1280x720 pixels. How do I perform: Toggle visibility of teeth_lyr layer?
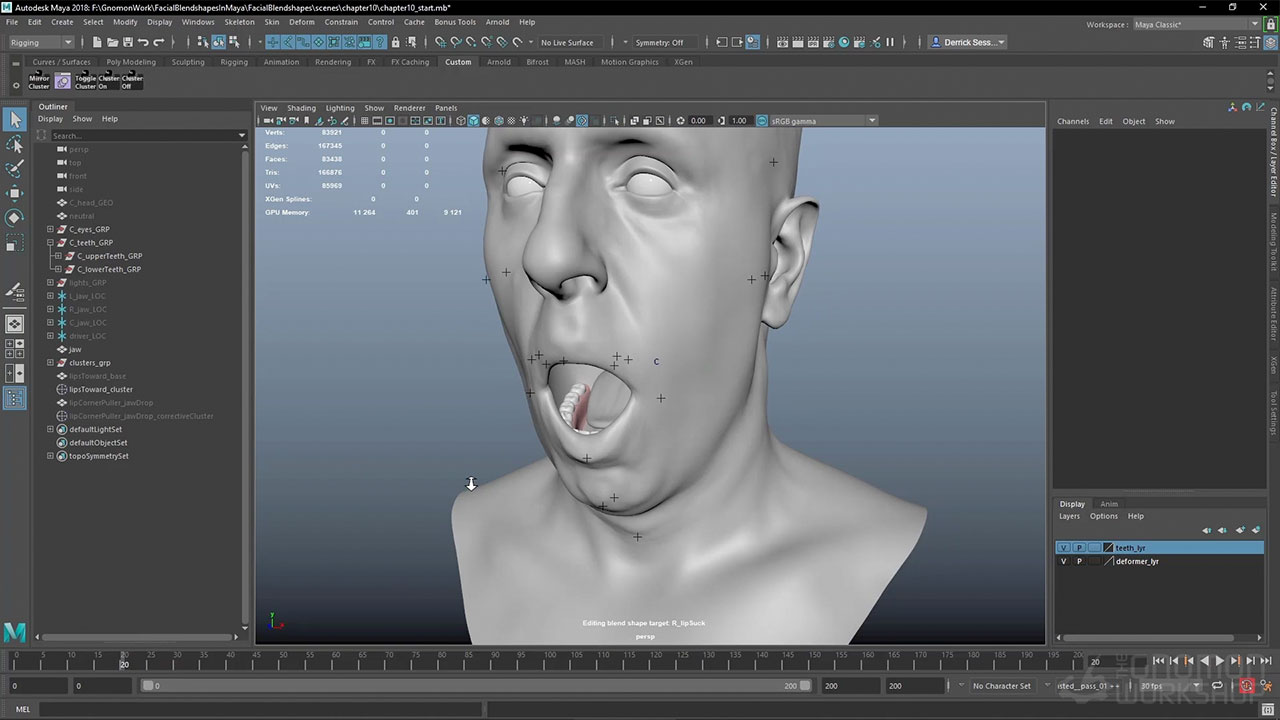pyautogui.click(x=1063, y=548)
